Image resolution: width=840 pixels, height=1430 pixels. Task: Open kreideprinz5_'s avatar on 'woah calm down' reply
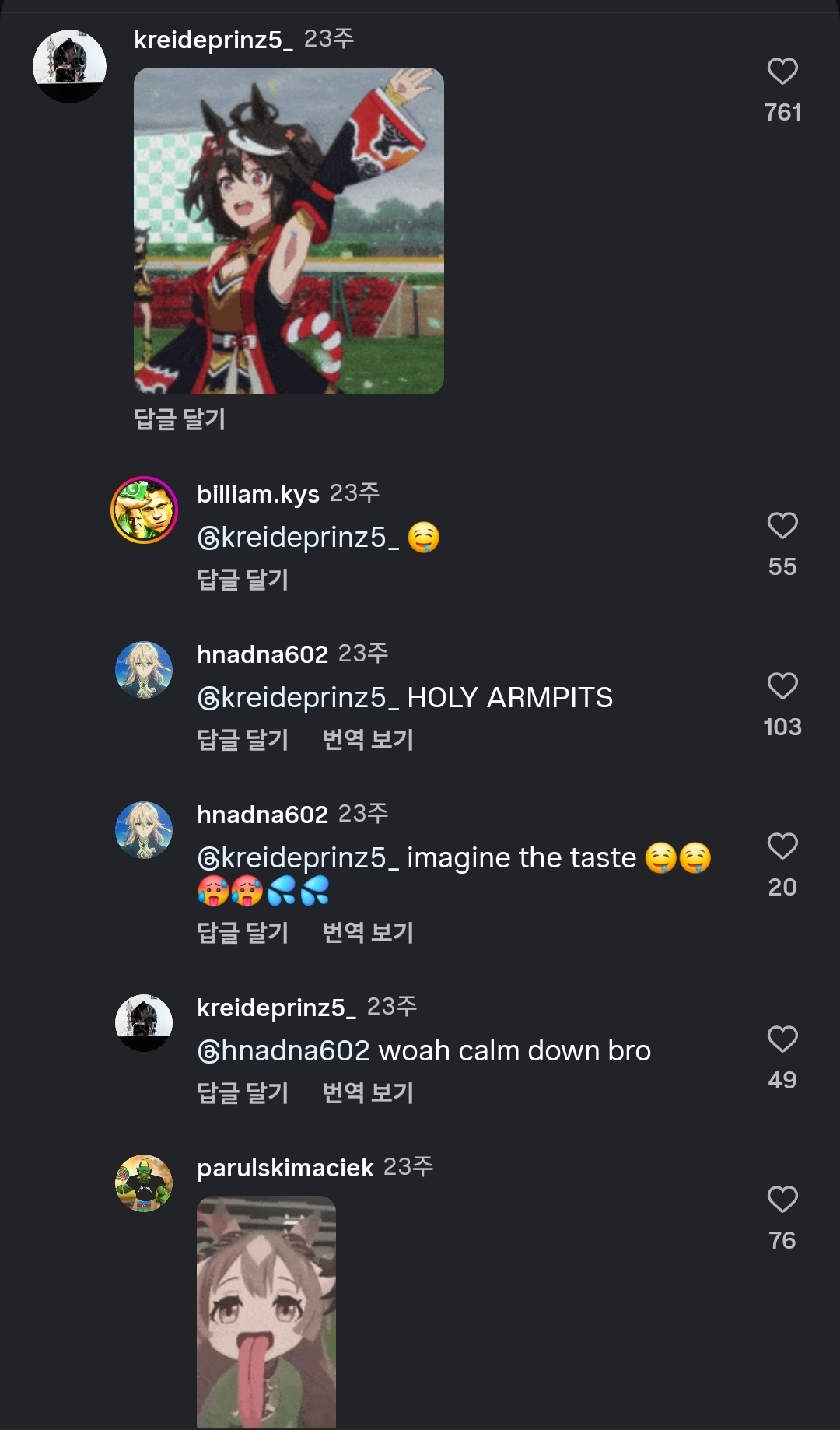coord(144,1022)
